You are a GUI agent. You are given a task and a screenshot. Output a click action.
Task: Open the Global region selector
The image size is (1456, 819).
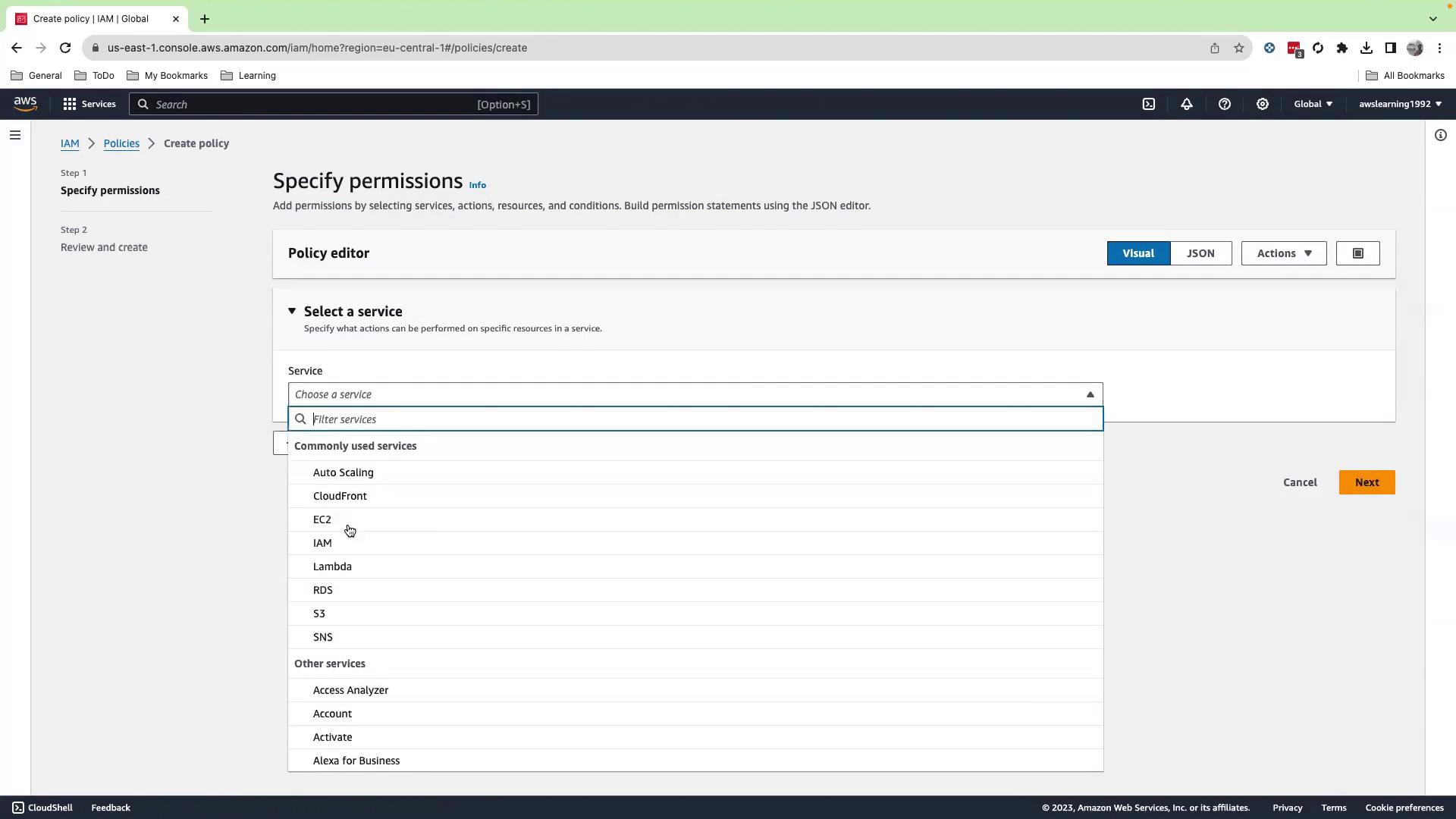click(x=1313, y=104)
